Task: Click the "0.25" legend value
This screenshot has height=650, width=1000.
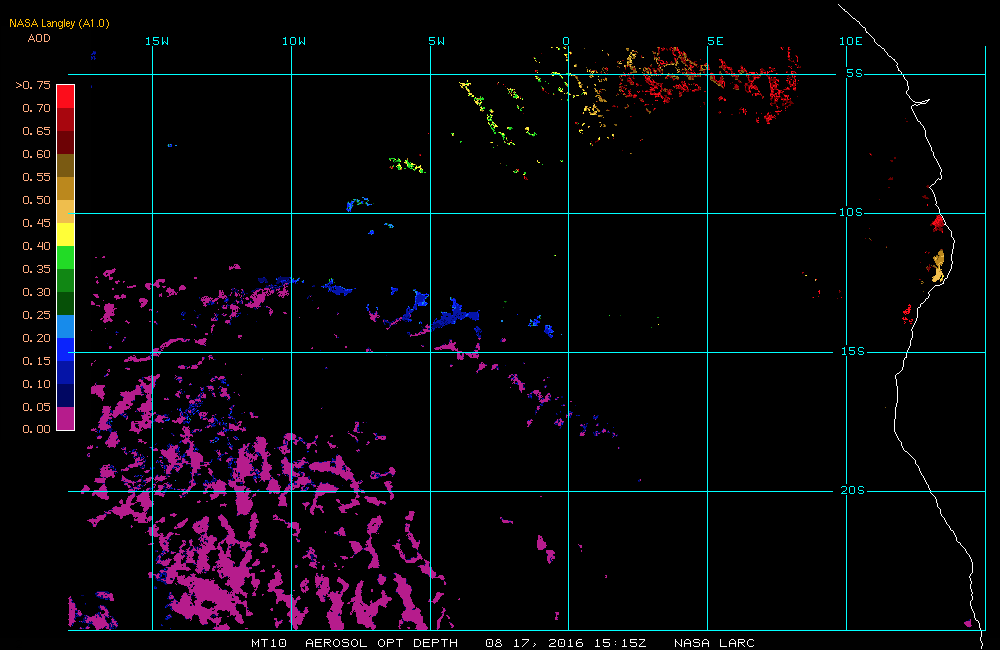Action: click(x=36, y=315)
